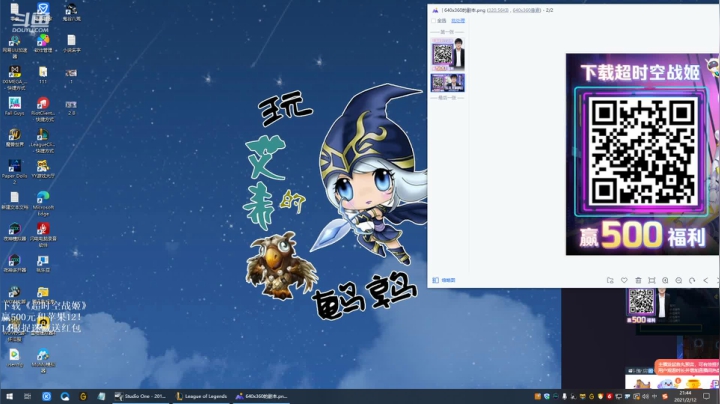Viewport: 720px width, 404px height.
Task: Open the World of Warcraft W icon shortcut
Action: 14,137
